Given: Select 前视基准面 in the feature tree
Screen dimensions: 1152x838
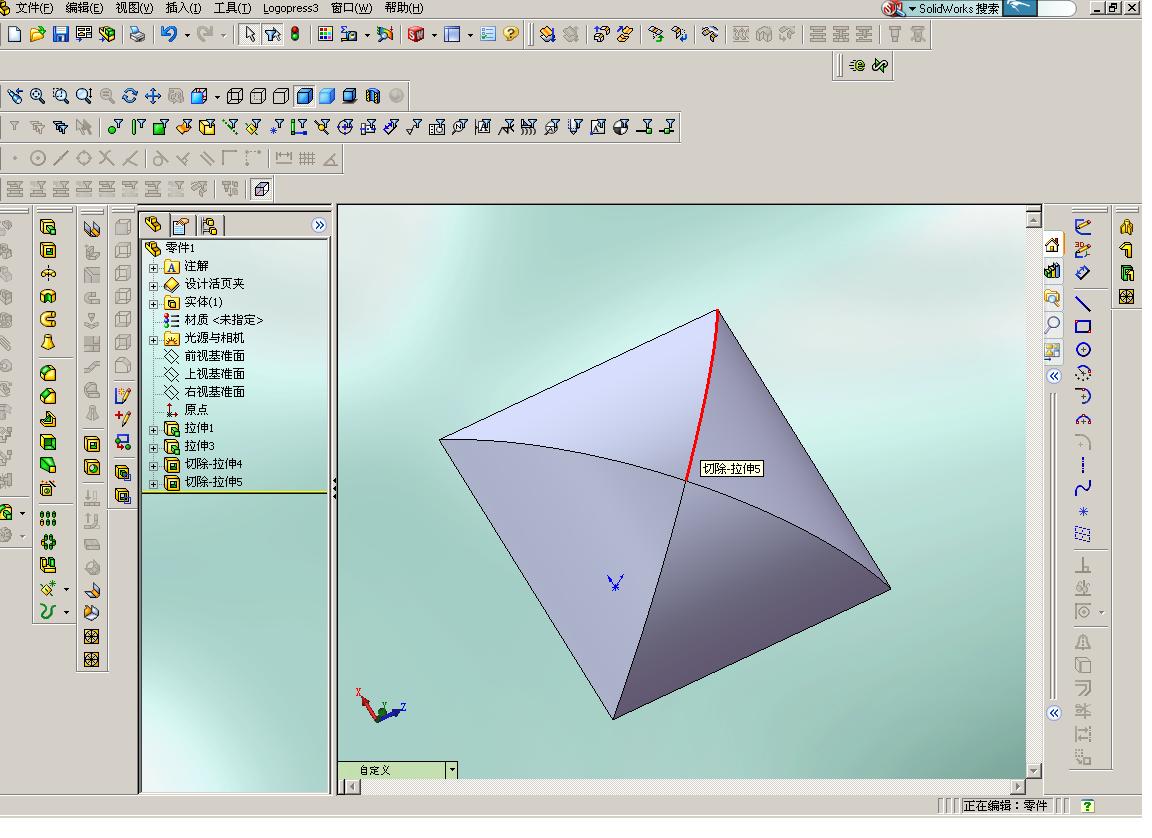Looking at the screenshot, I should pos(215,355).
